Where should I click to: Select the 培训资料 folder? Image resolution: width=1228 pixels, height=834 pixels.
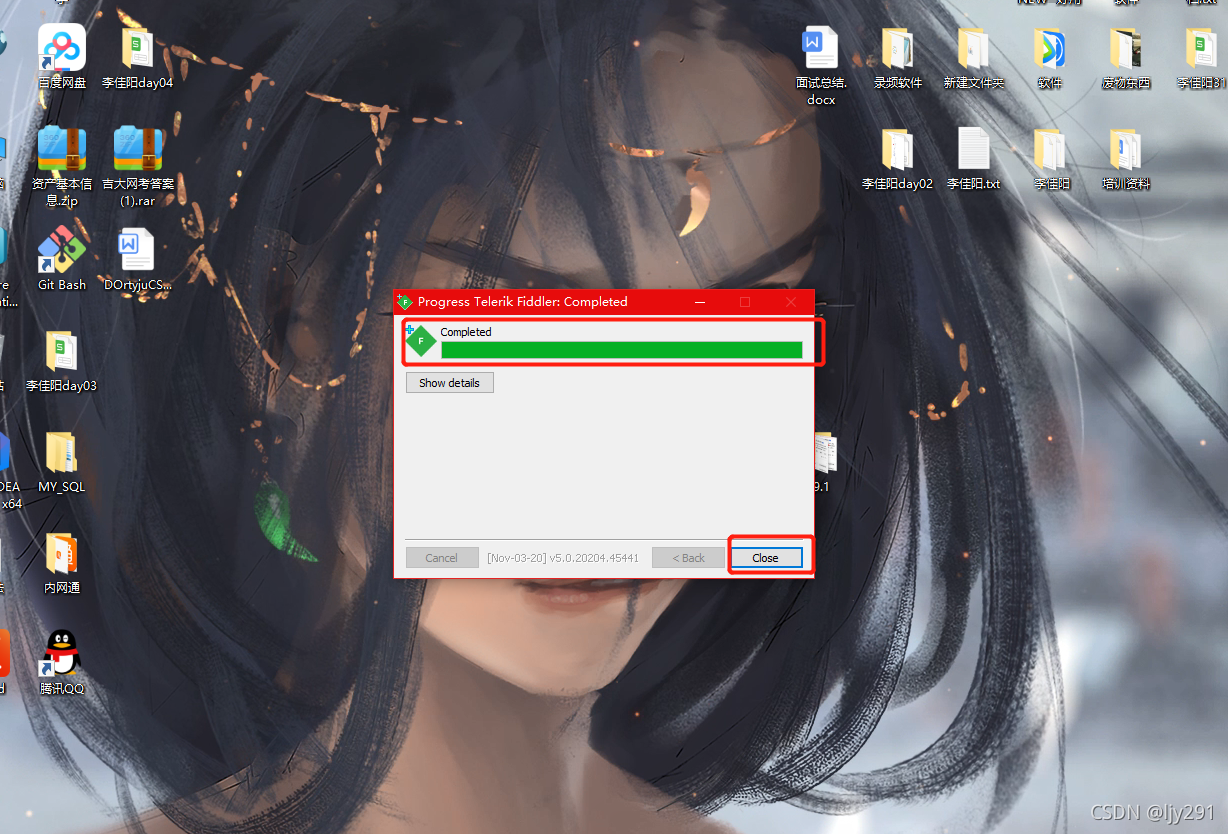pyautogui.click(x=1126, y=158)
